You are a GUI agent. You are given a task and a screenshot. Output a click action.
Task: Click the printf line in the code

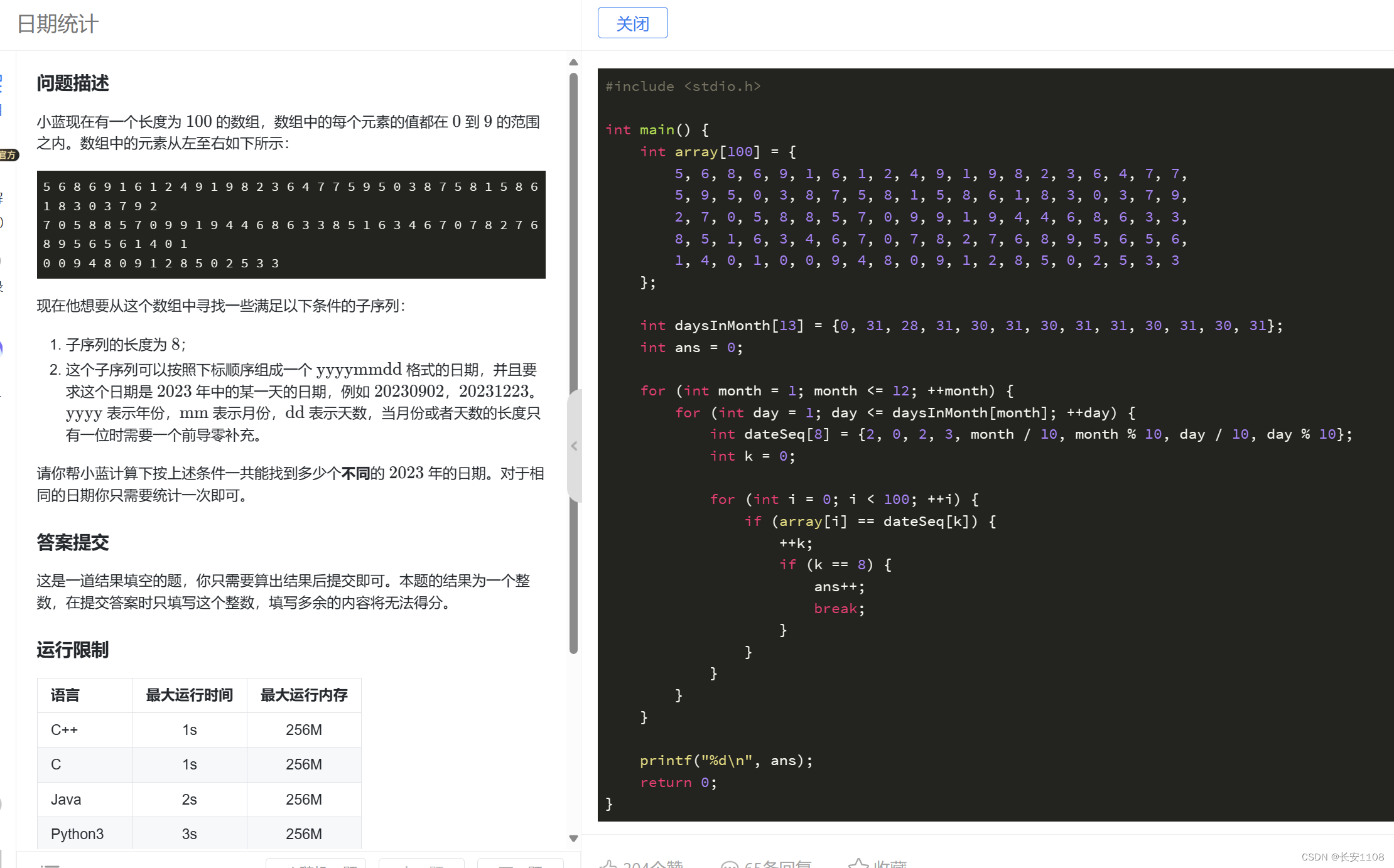pos(725,761)
